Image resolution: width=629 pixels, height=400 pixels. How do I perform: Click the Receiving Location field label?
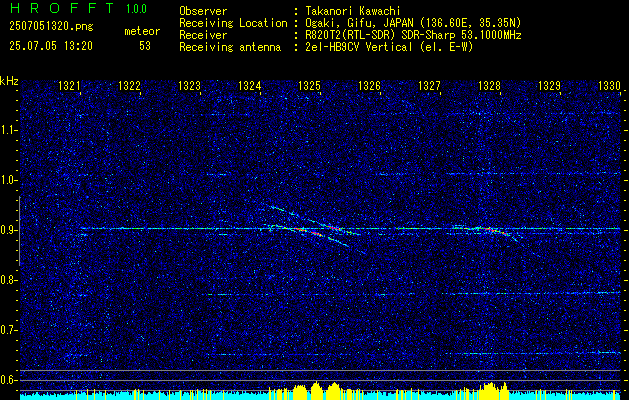233,23
